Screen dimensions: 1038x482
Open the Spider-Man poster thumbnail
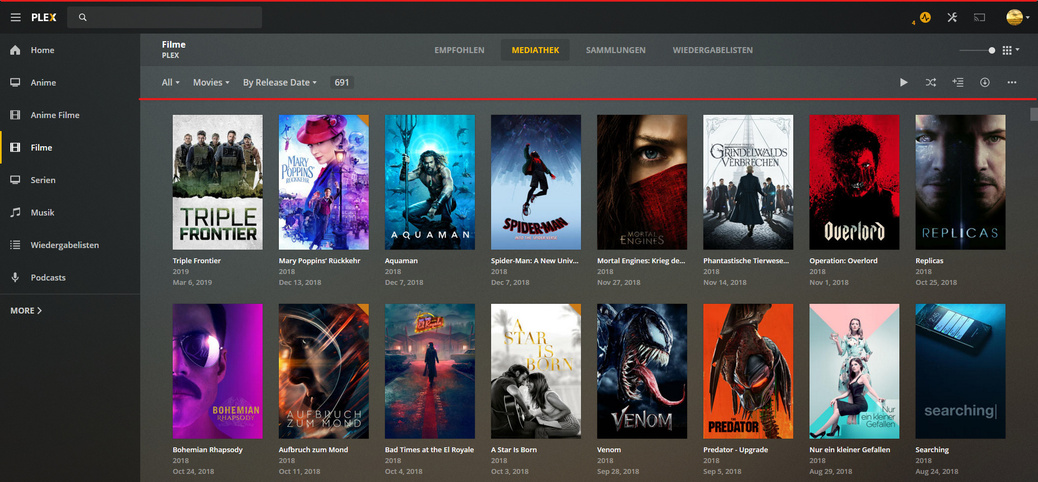(x=536, y=182)
